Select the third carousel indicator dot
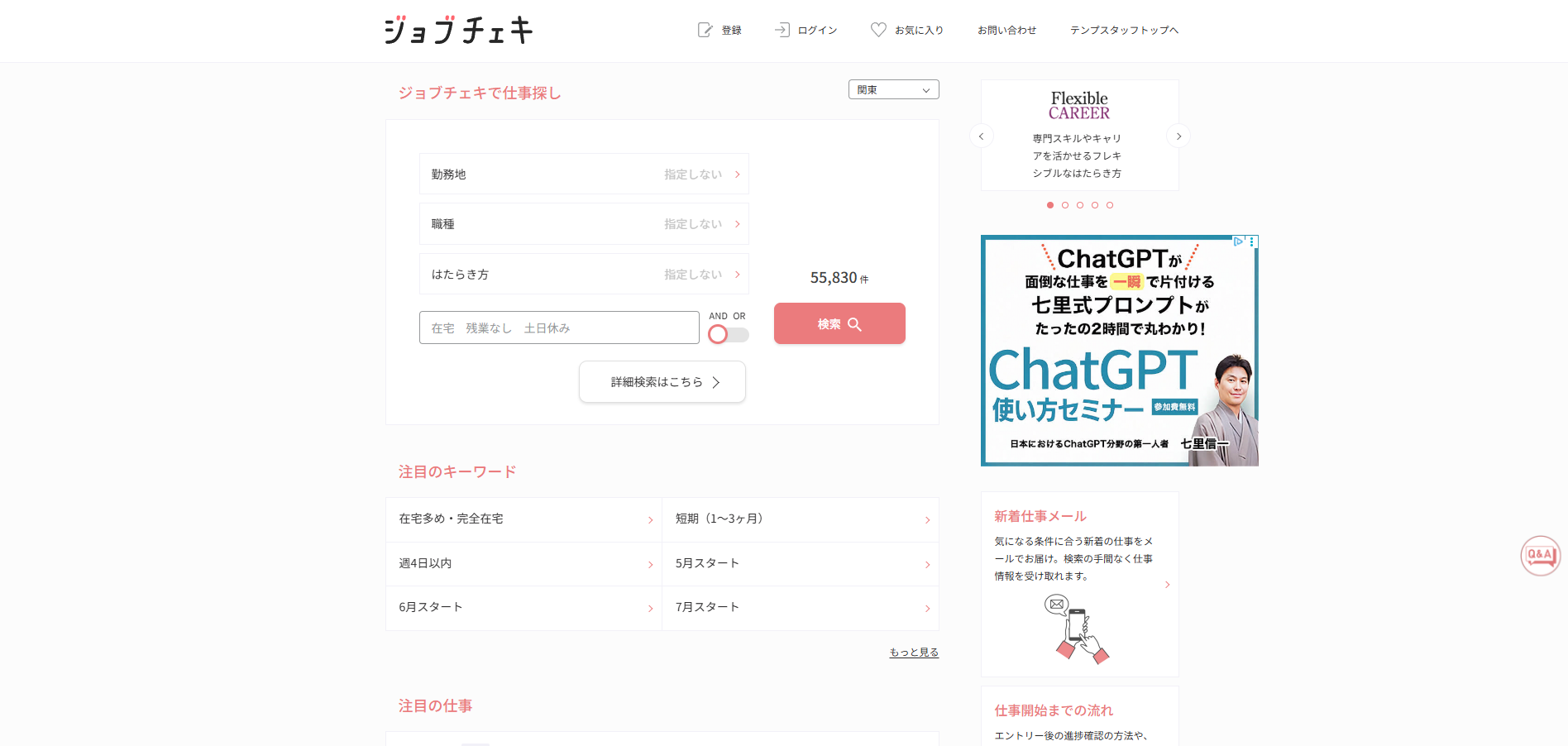This screenshot has width=1568, height=746. (x=1080, y=205)
